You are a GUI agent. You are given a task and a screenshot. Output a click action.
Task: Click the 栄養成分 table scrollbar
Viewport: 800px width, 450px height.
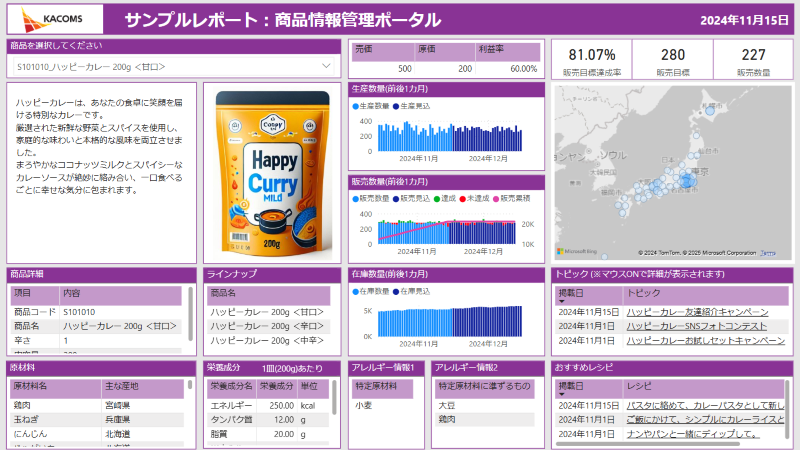(334, 397)
